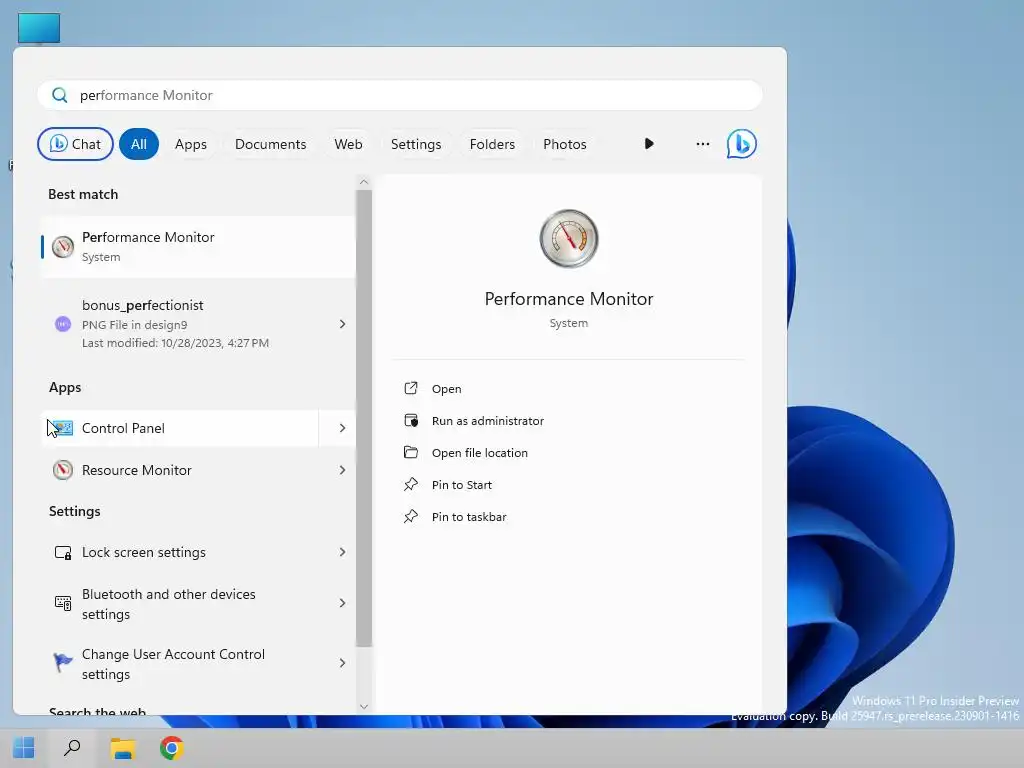Image resolution: width=1024 pixels, height=768 pixels.
Task: Click the magnifier icon in search box
Action: [59, 95]
